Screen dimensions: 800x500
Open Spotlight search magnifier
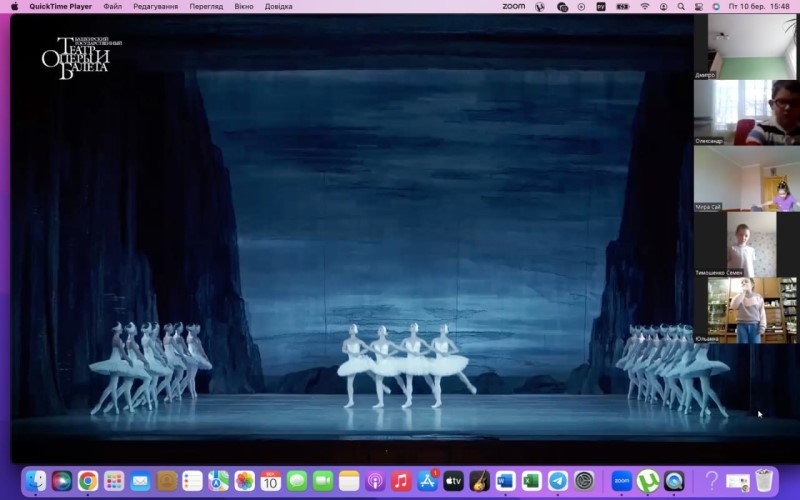click(x=681, y=7)
